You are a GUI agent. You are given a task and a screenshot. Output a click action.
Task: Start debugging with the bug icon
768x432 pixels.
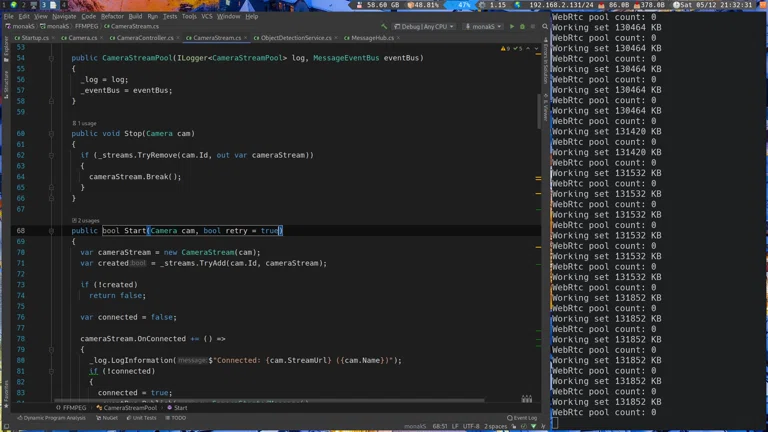pos(522,26)
